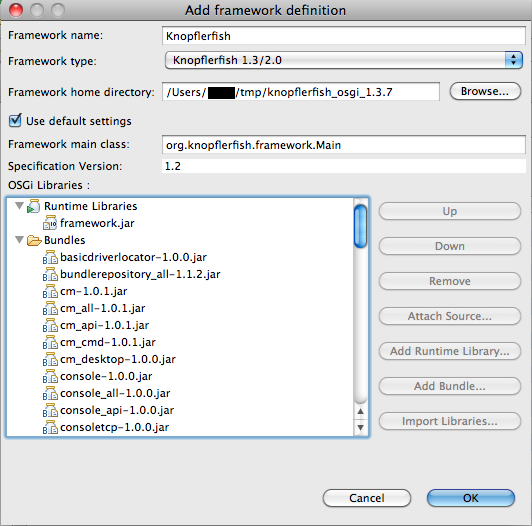Select cm_cmd-1.0.1.jar entry text
The height and width of the screenshot is (526, 532).
(x=108, y=342)
